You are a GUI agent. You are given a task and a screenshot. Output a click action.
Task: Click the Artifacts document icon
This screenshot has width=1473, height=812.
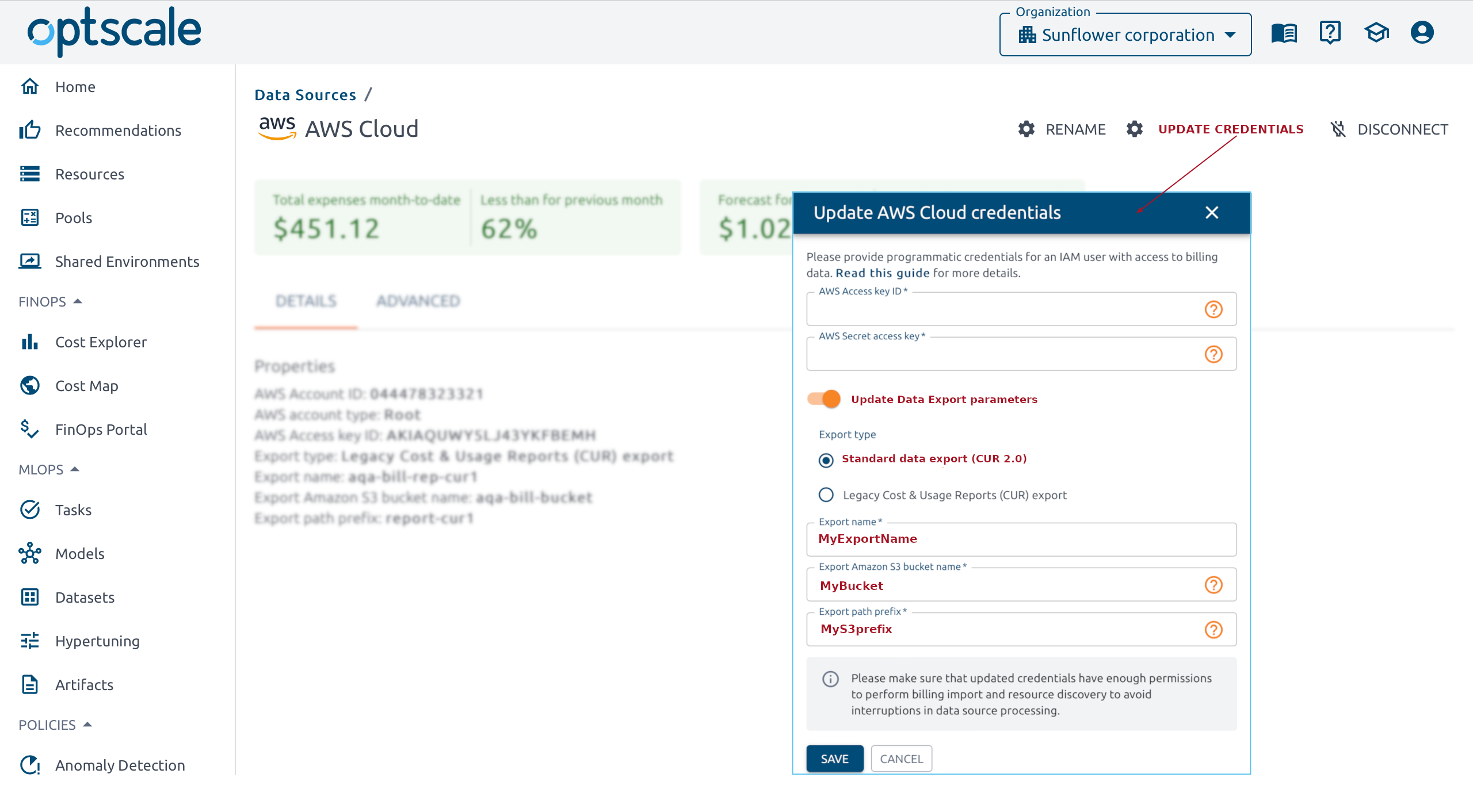pyautogui.click(x=30, y=684)
